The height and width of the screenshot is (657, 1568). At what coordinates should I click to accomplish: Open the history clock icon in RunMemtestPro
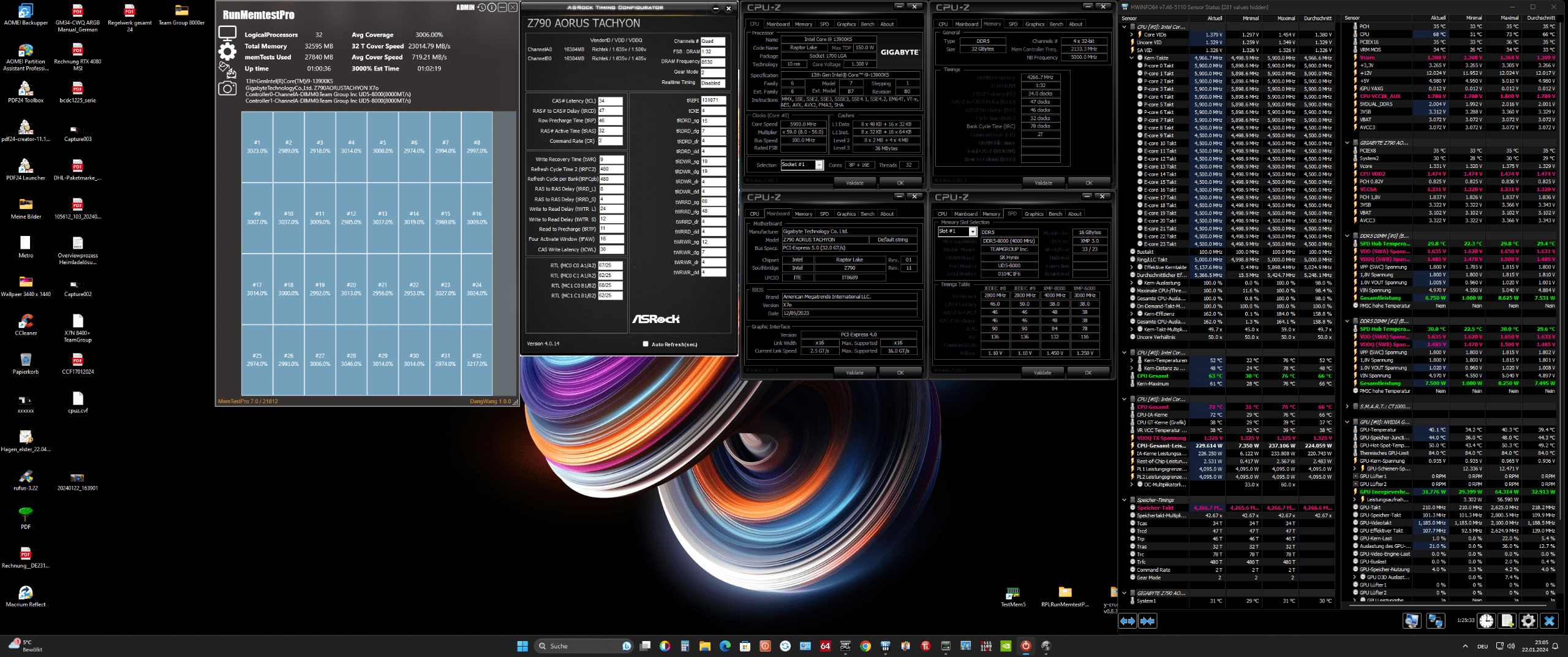(x=481, y=7)
